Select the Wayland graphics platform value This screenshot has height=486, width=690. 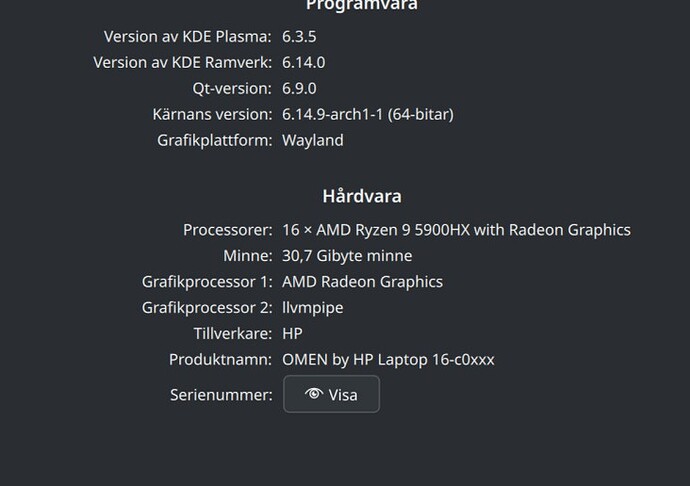[313, 140]
